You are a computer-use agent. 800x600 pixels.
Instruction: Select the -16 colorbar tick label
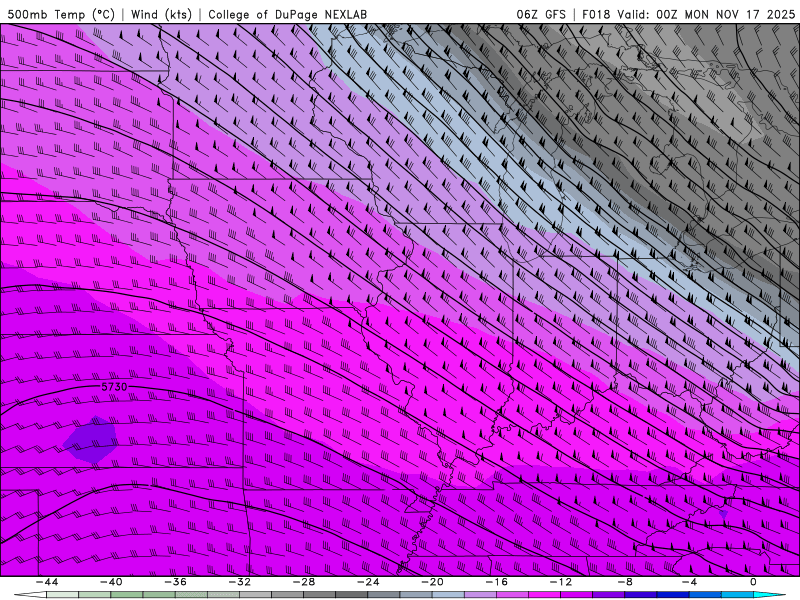tap(497, 582)
